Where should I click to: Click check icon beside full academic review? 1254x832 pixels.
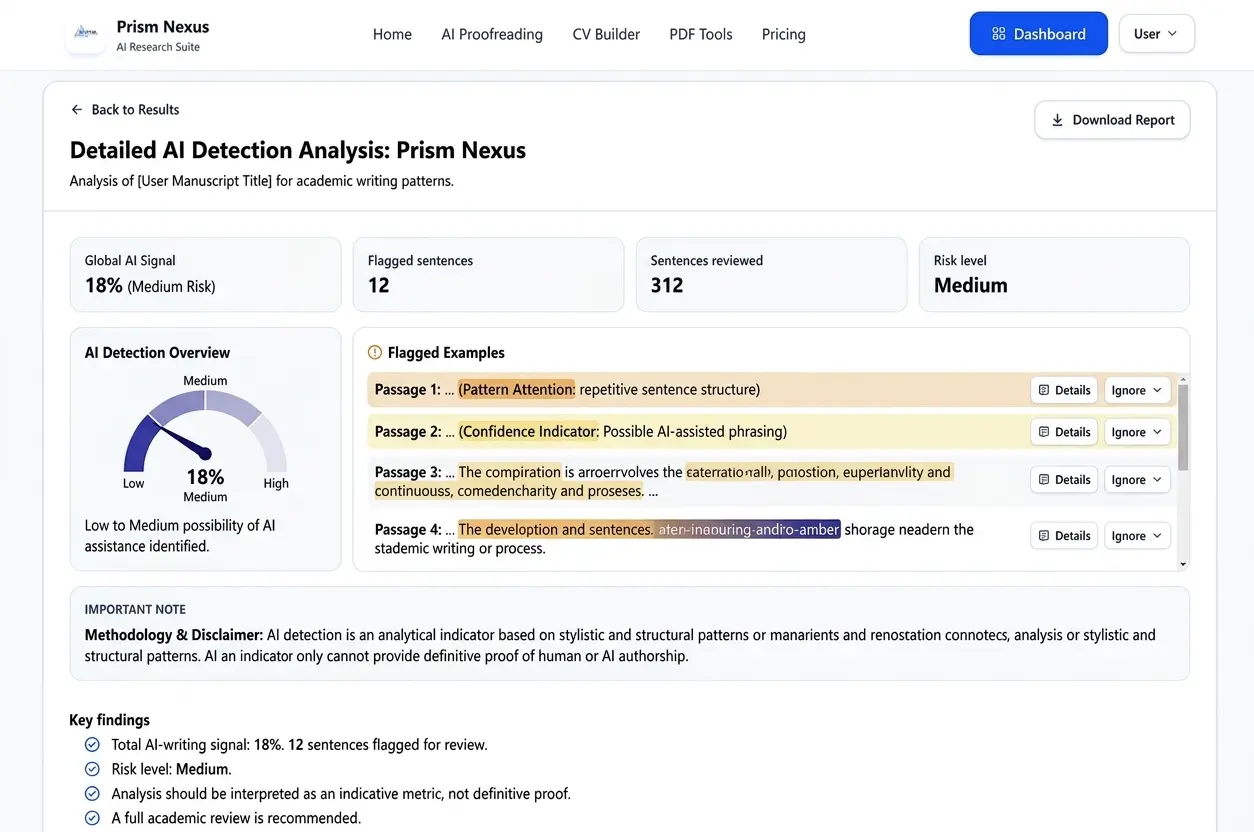(x=92, y=818)
